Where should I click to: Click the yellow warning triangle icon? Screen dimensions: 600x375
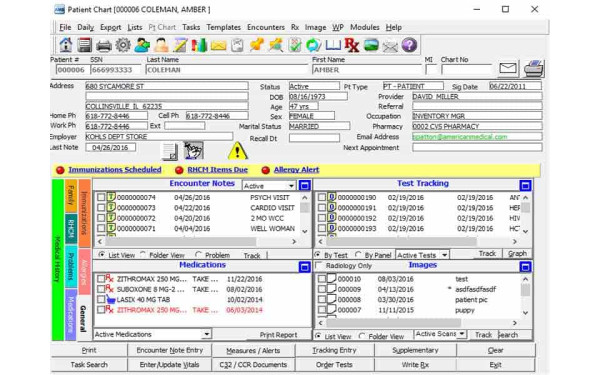point(237,151)
